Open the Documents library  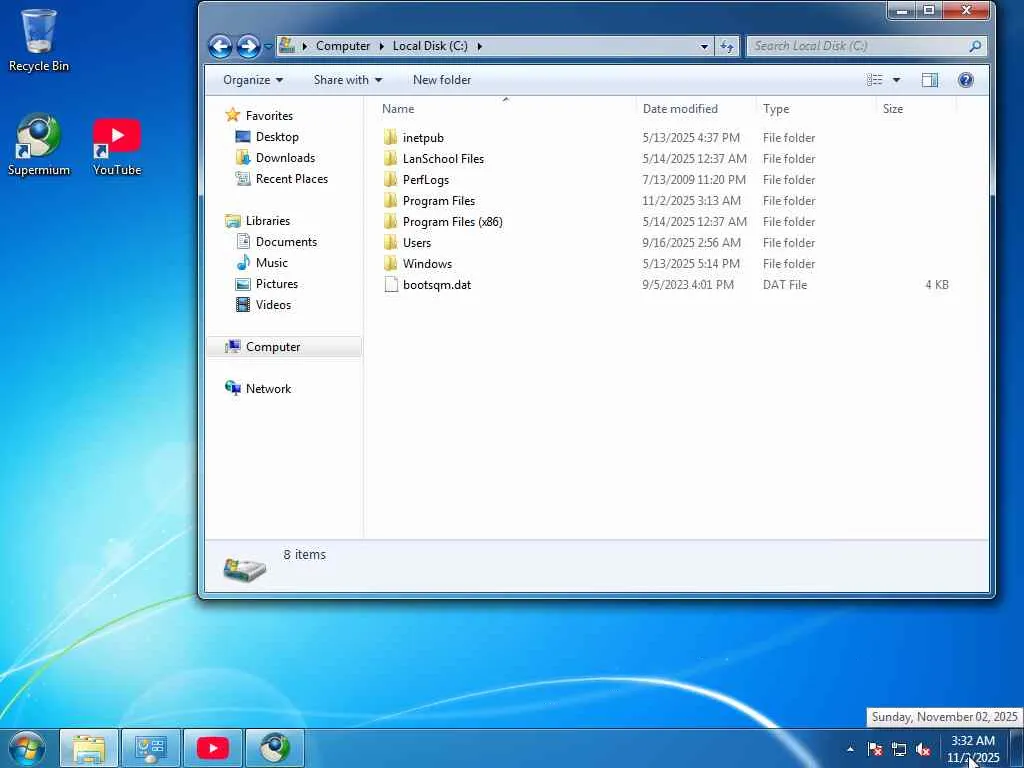286,242
